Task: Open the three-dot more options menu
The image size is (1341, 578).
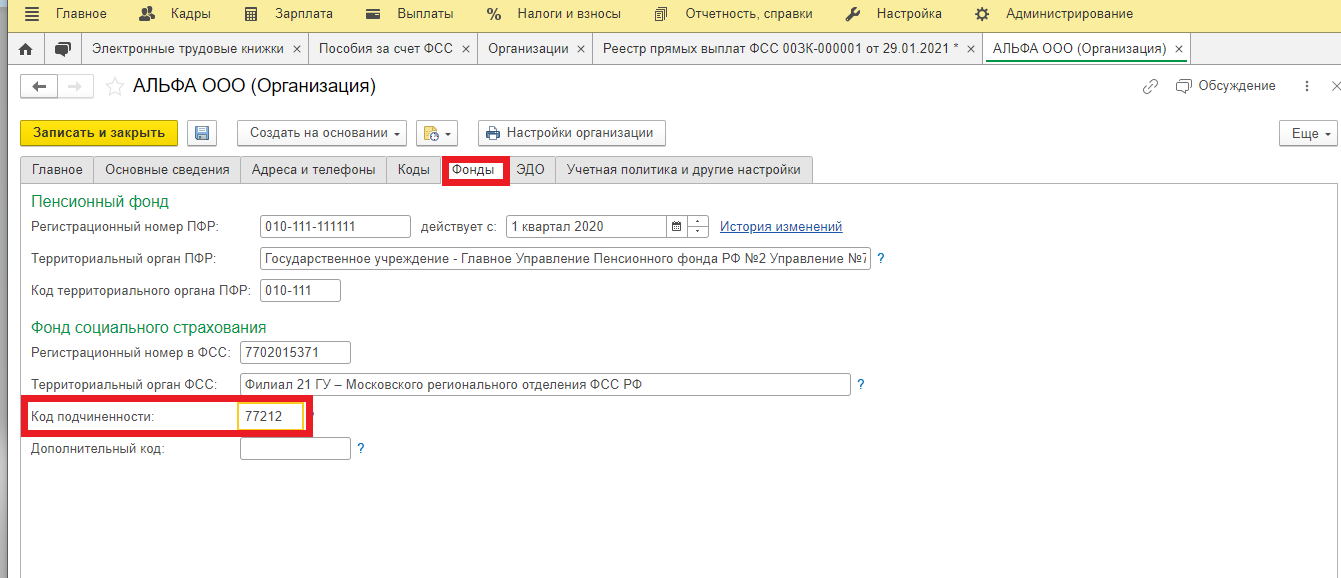Action: pos(1306,87)
